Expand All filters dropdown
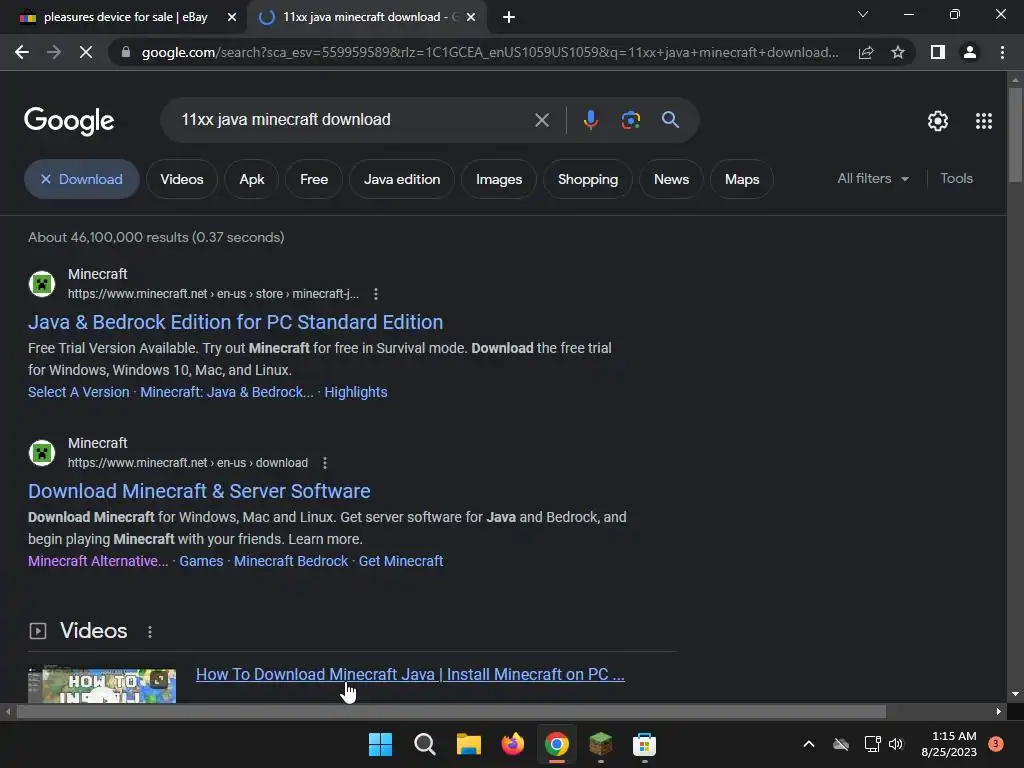Viewport: 1024px width, 768px height. click(873, 178)
